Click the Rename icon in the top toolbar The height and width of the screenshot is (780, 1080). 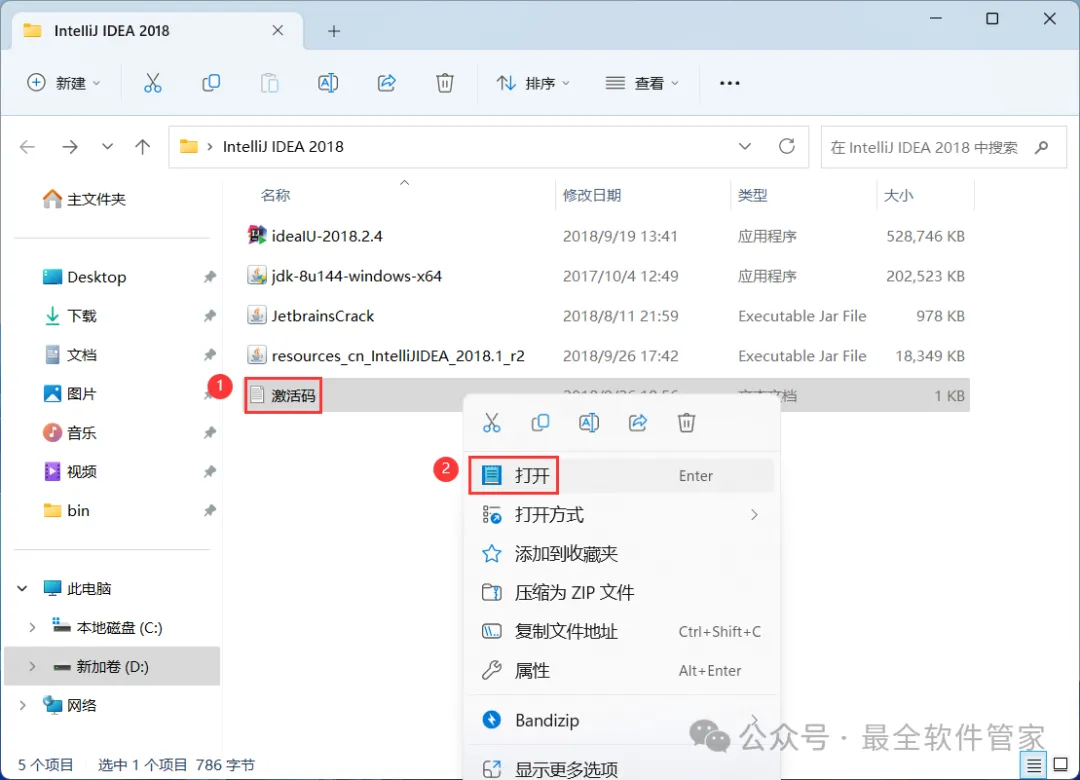(x=328, y=83)
